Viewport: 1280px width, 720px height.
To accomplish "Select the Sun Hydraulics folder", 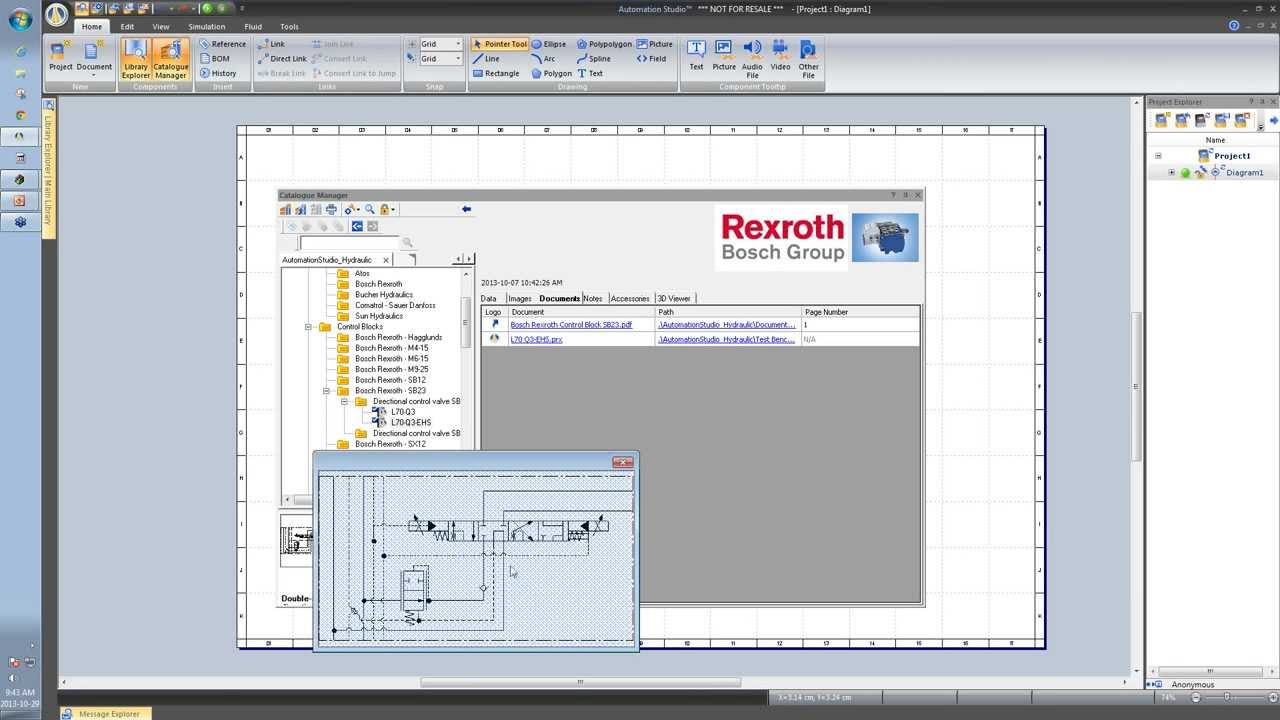I will tap(379, 316).
